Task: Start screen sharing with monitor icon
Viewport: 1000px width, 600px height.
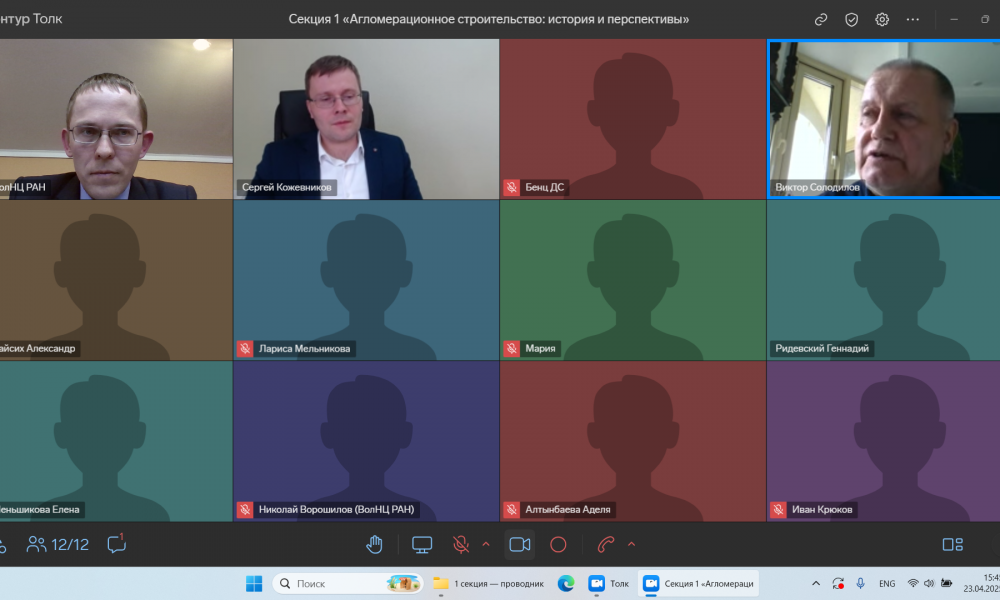Action: (x=422, y=545)
